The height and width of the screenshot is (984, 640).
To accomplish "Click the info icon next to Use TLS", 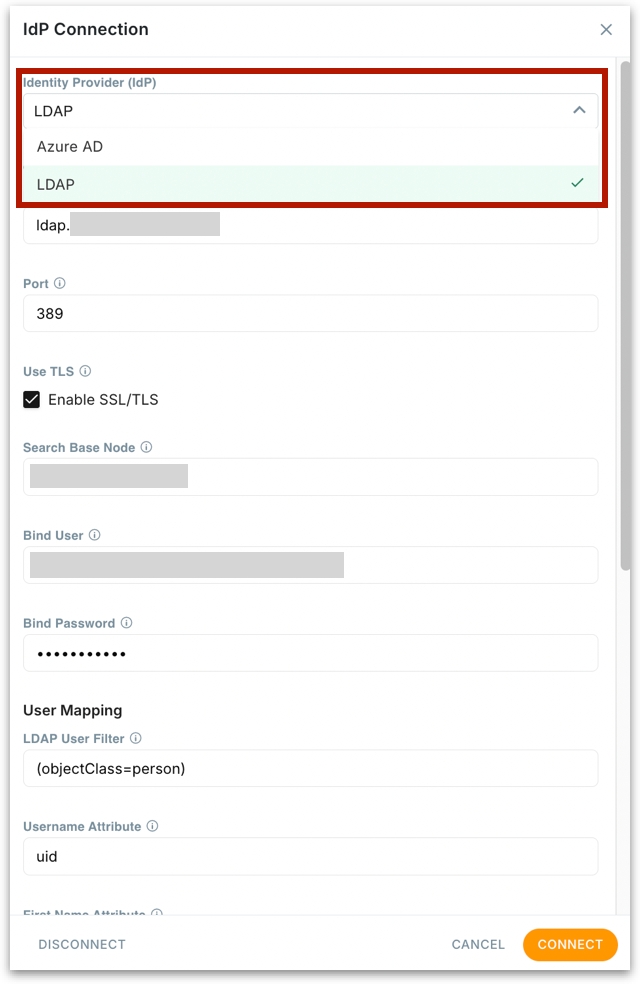I will point(85,372).
